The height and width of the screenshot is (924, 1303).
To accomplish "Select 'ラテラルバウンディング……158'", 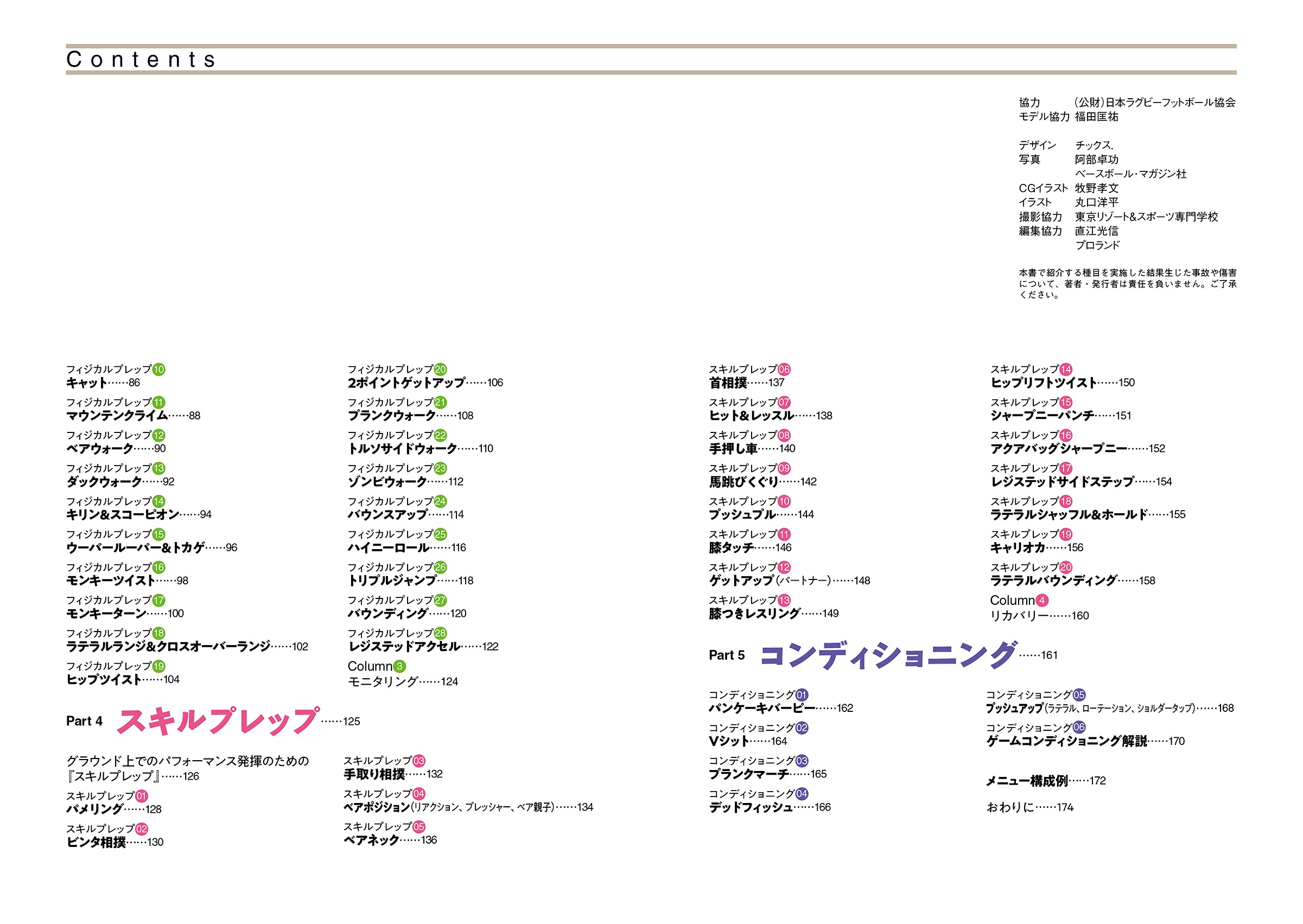I will [x=1072, y=581].
